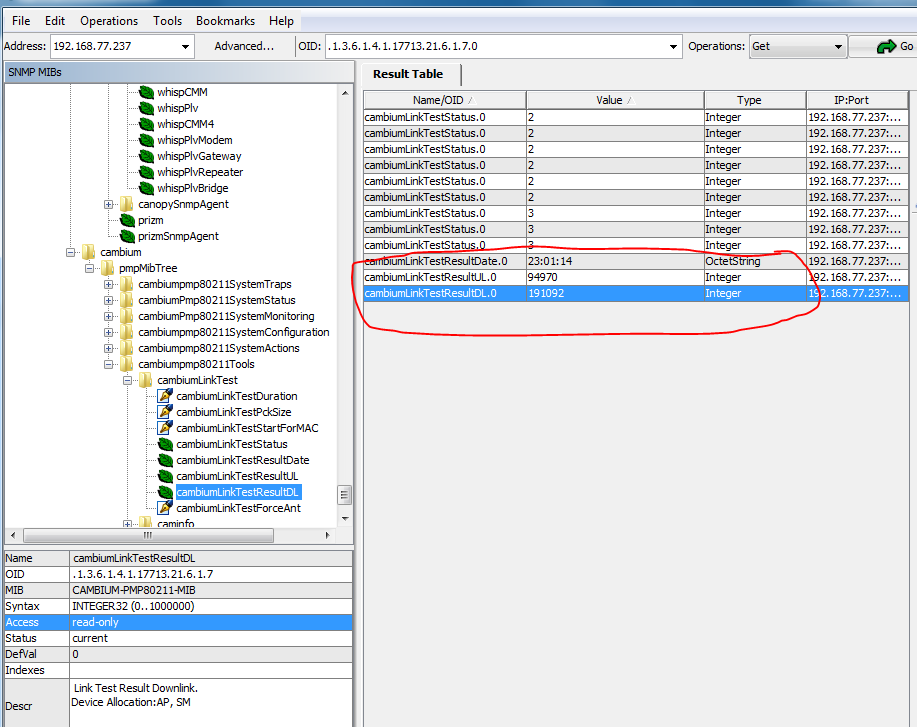Open the Edit menu

55,20
